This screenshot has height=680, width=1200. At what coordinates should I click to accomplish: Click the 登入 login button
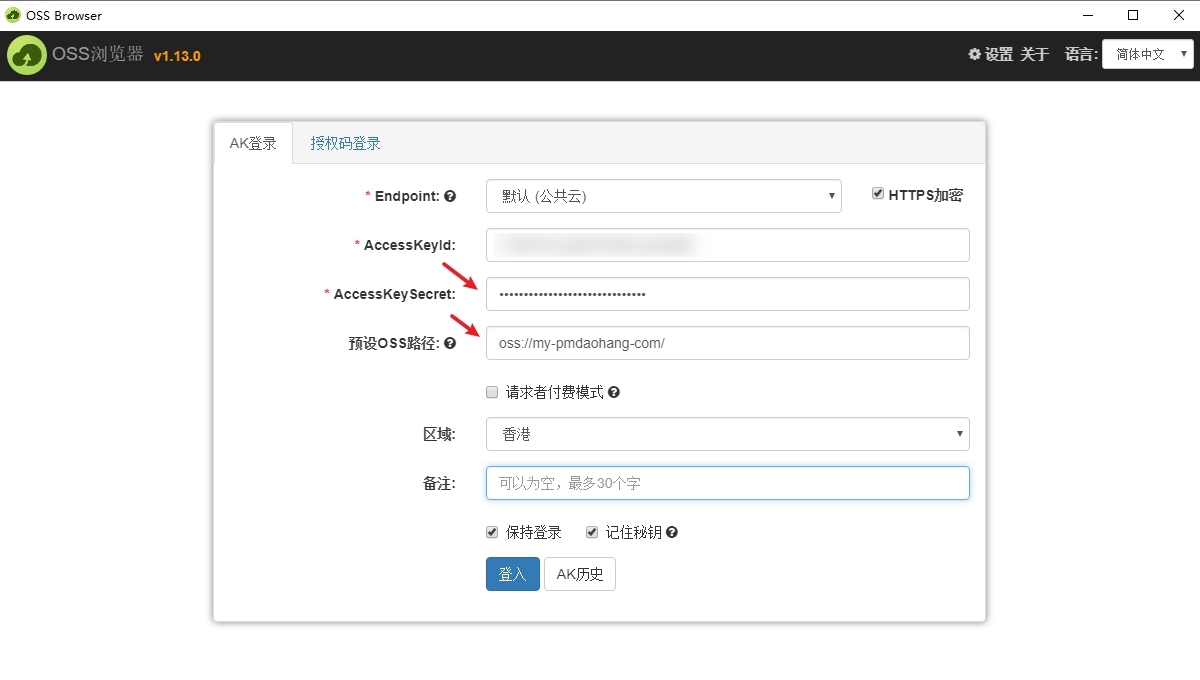pos(513,574)
